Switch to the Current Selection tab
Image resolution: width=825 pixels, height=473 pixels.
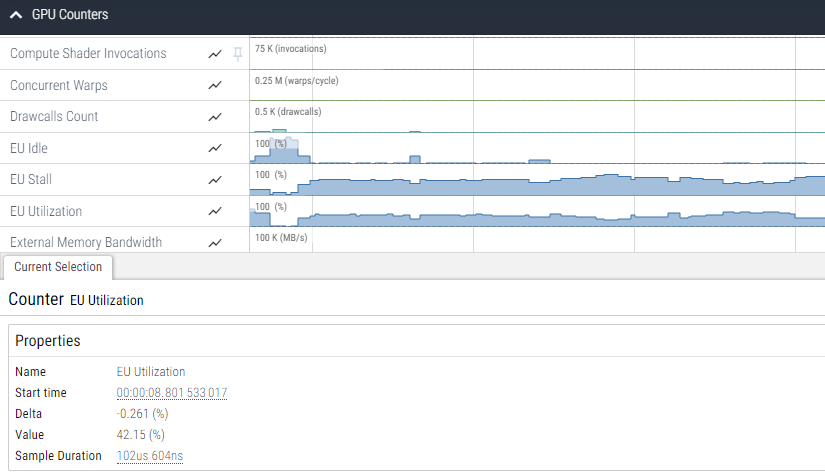point(58,267)
